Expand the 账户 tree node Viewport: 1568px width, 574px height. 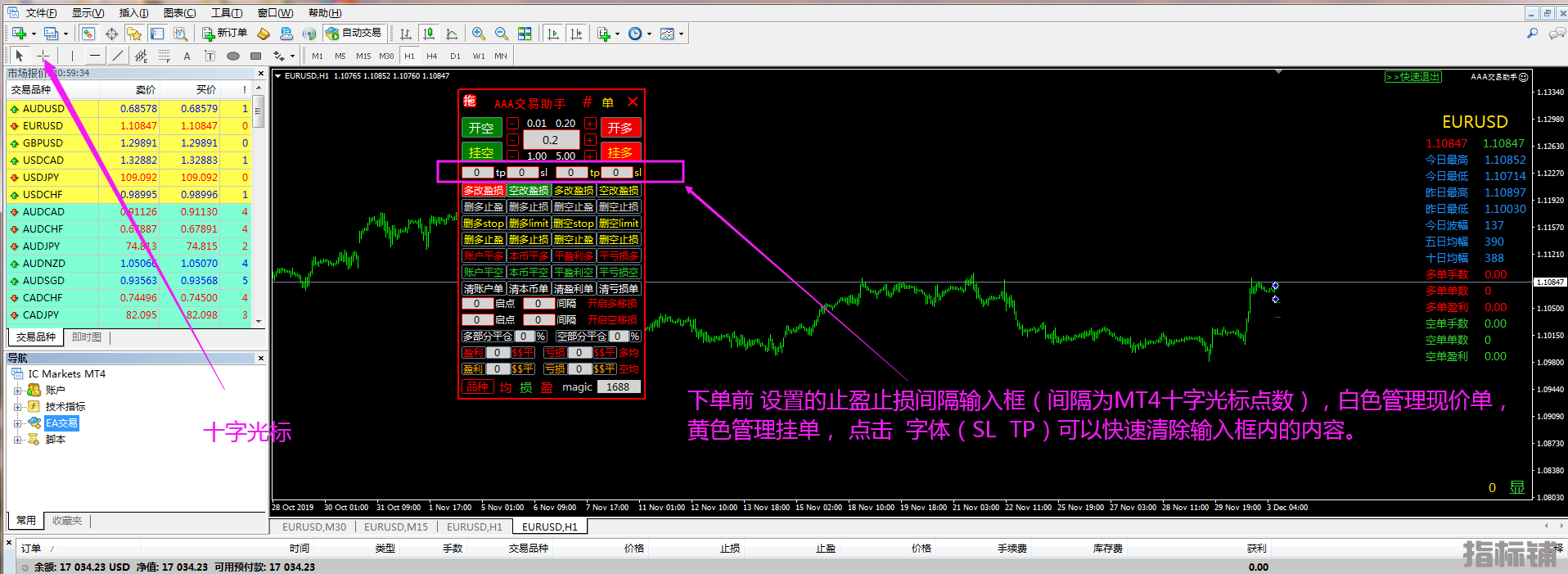(x=17, y=391)
